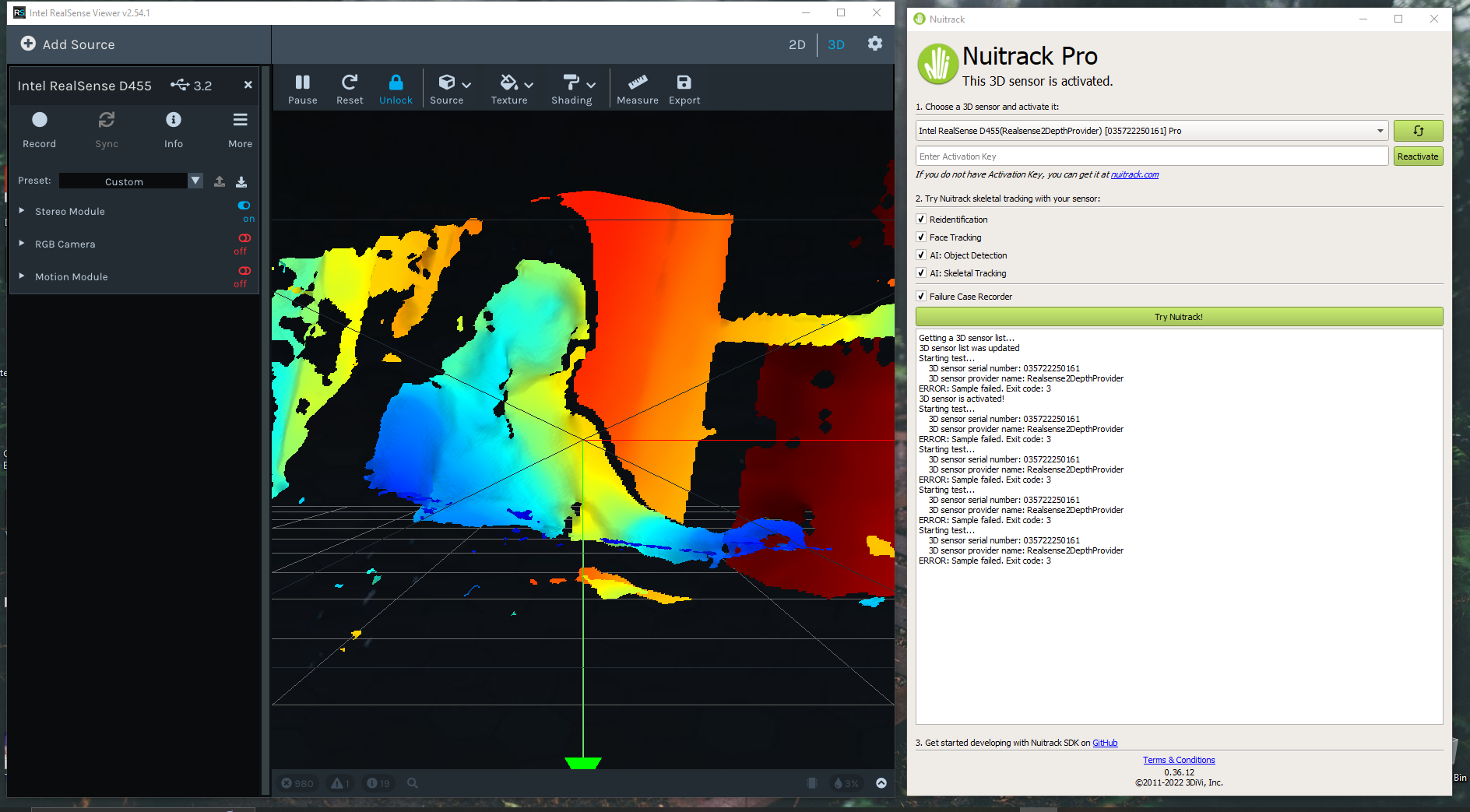This screenshot has width=1470, height=812.
Task: Switch to the 2D view tab
Action: pos(797,44)
